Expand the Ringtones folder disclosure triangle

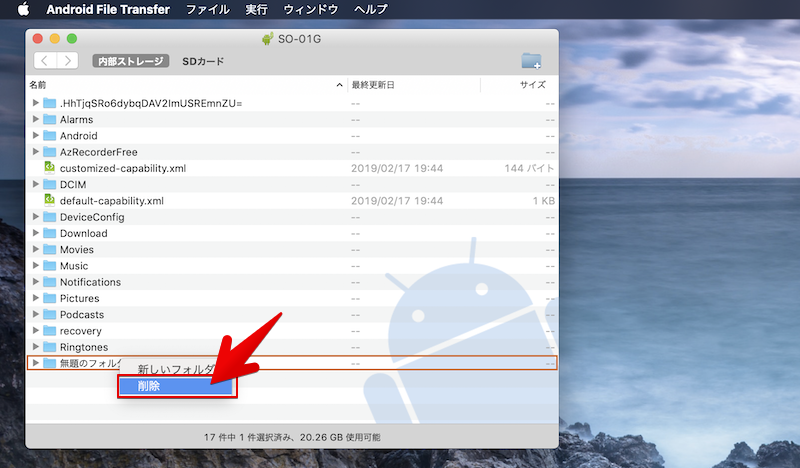(x=36, y=347)
